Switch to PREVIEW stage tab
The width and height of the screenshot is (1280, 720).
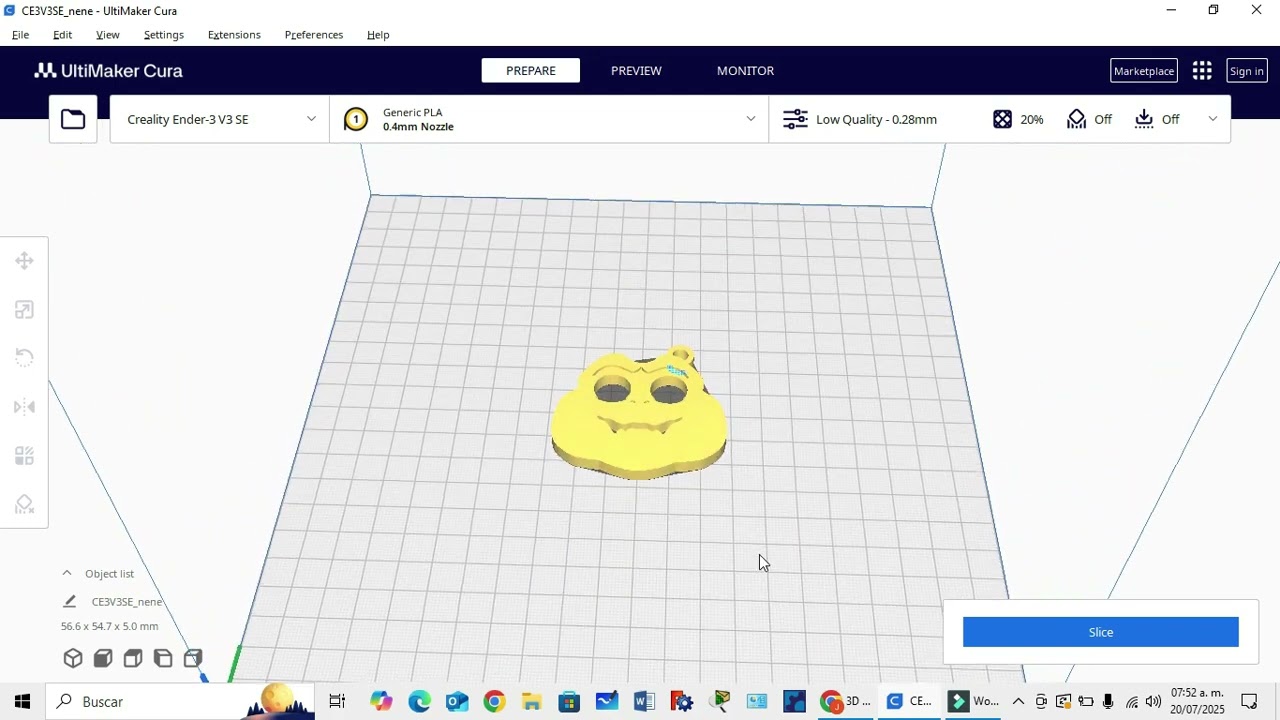click(636, 71)
